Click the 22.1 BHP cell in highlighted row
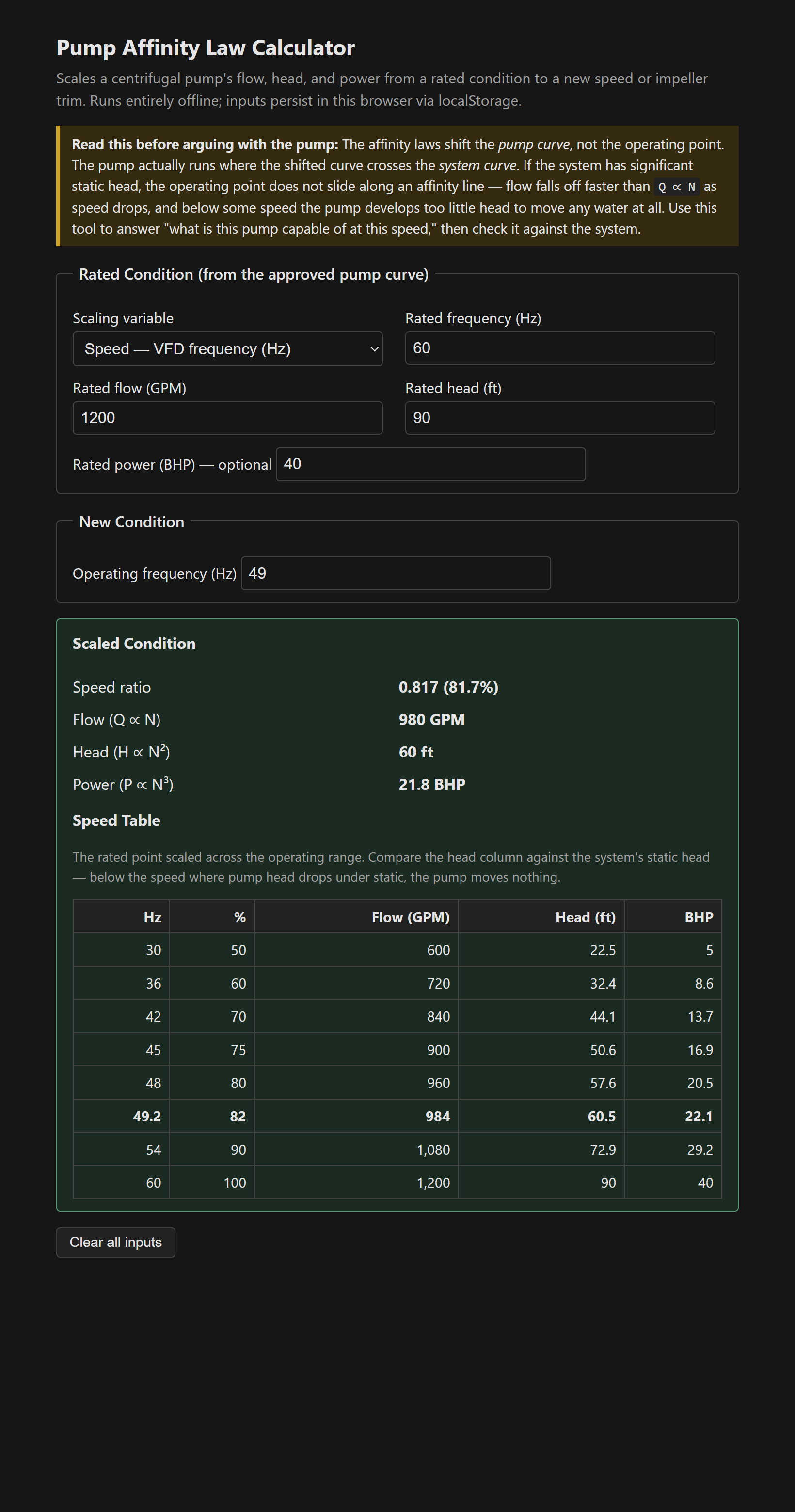The width and height of the screenshot is (795, 1512). pos(673,1116)
